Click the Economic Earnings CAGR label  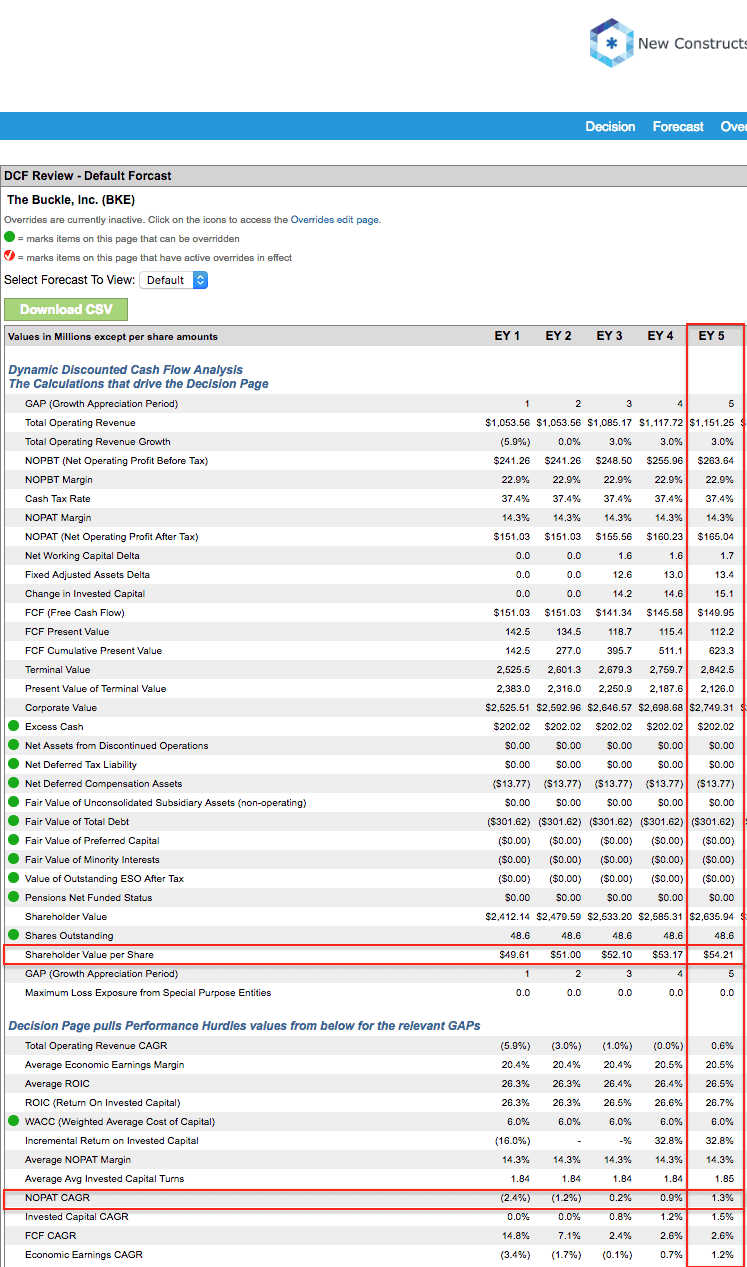[84, 1254]
